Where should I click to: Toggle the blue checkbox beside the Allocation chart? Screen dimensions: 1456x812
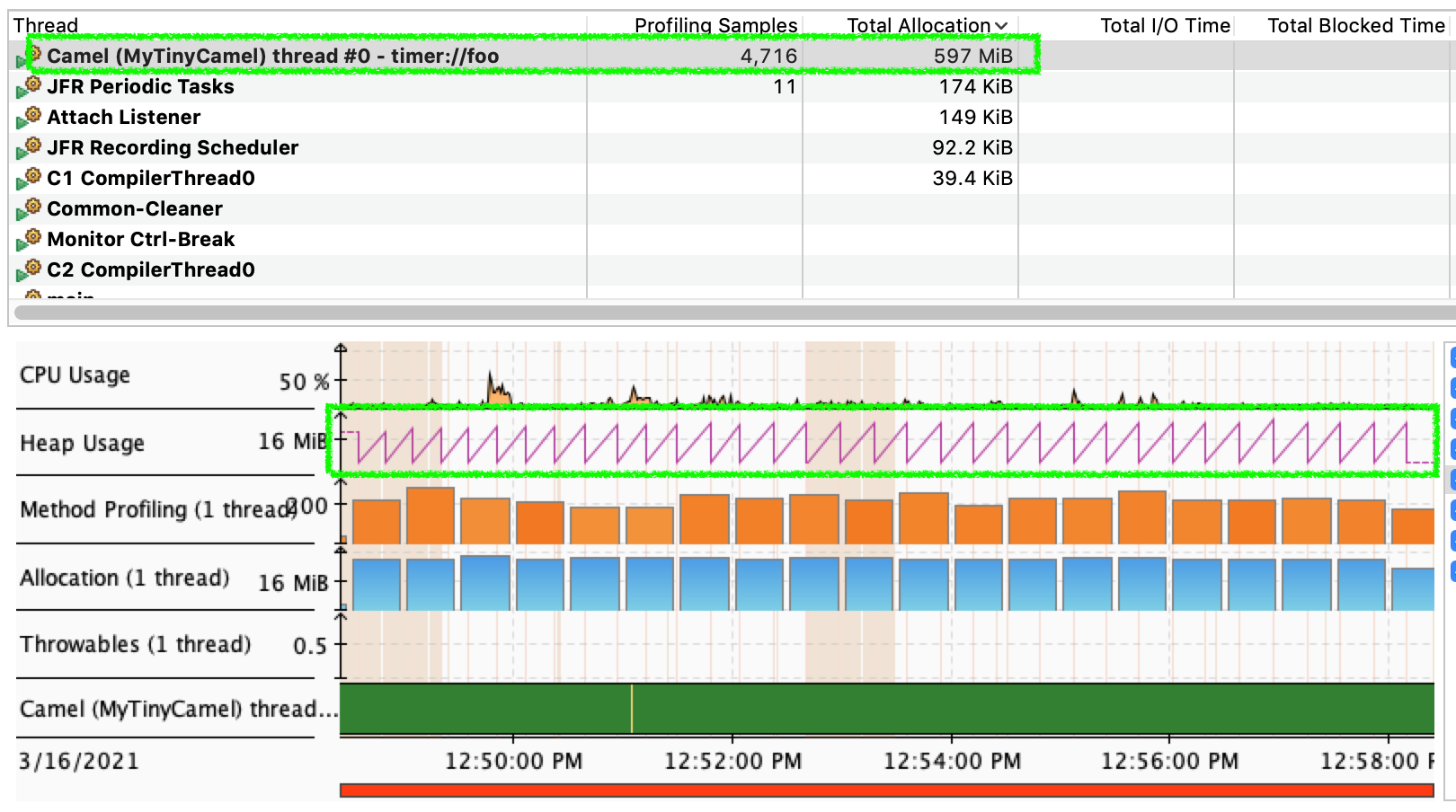tap(1452, 570)
